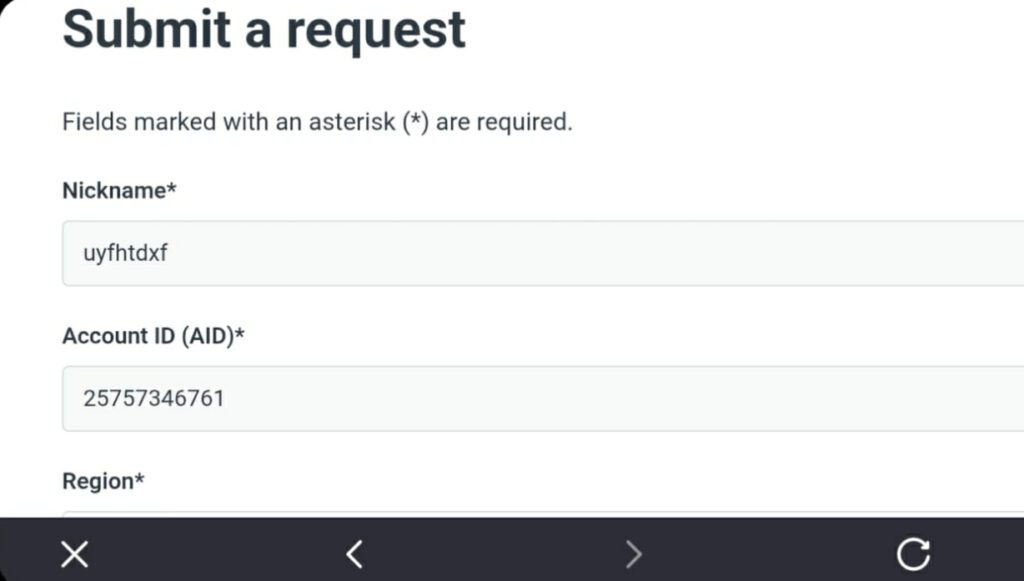Reload the page with the refresh icon
Image resolution: width=1024 pixels, height=581 pixels.
coord(912,553)
